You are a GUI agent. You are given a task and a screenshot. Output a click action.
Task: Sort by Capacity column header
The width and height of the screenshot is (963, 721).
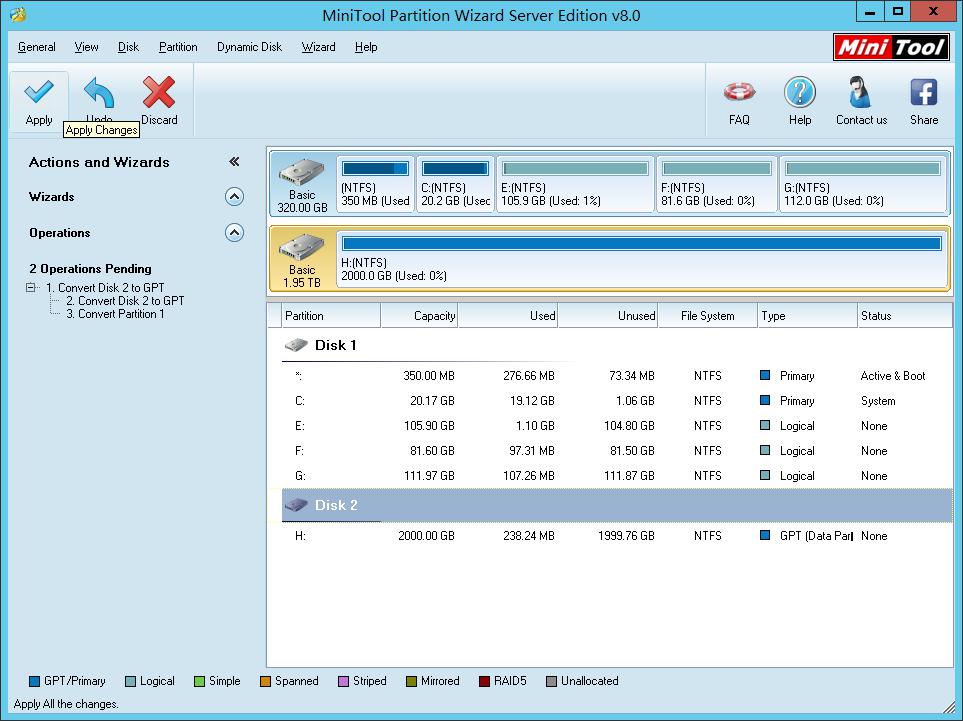(x=419, y=316)
